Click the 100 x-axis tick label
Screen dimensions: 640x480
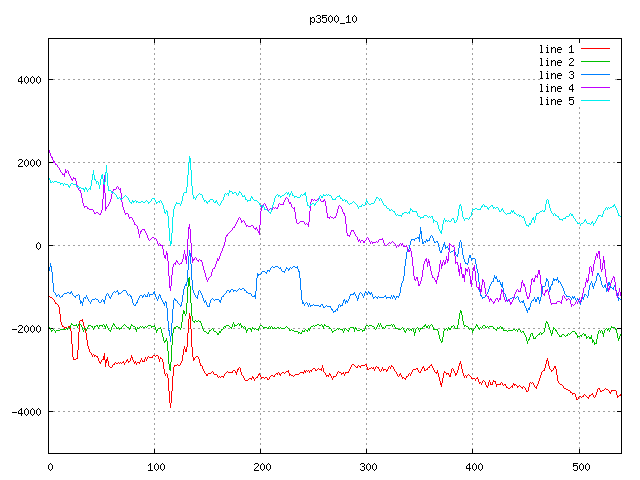(155, 466)
